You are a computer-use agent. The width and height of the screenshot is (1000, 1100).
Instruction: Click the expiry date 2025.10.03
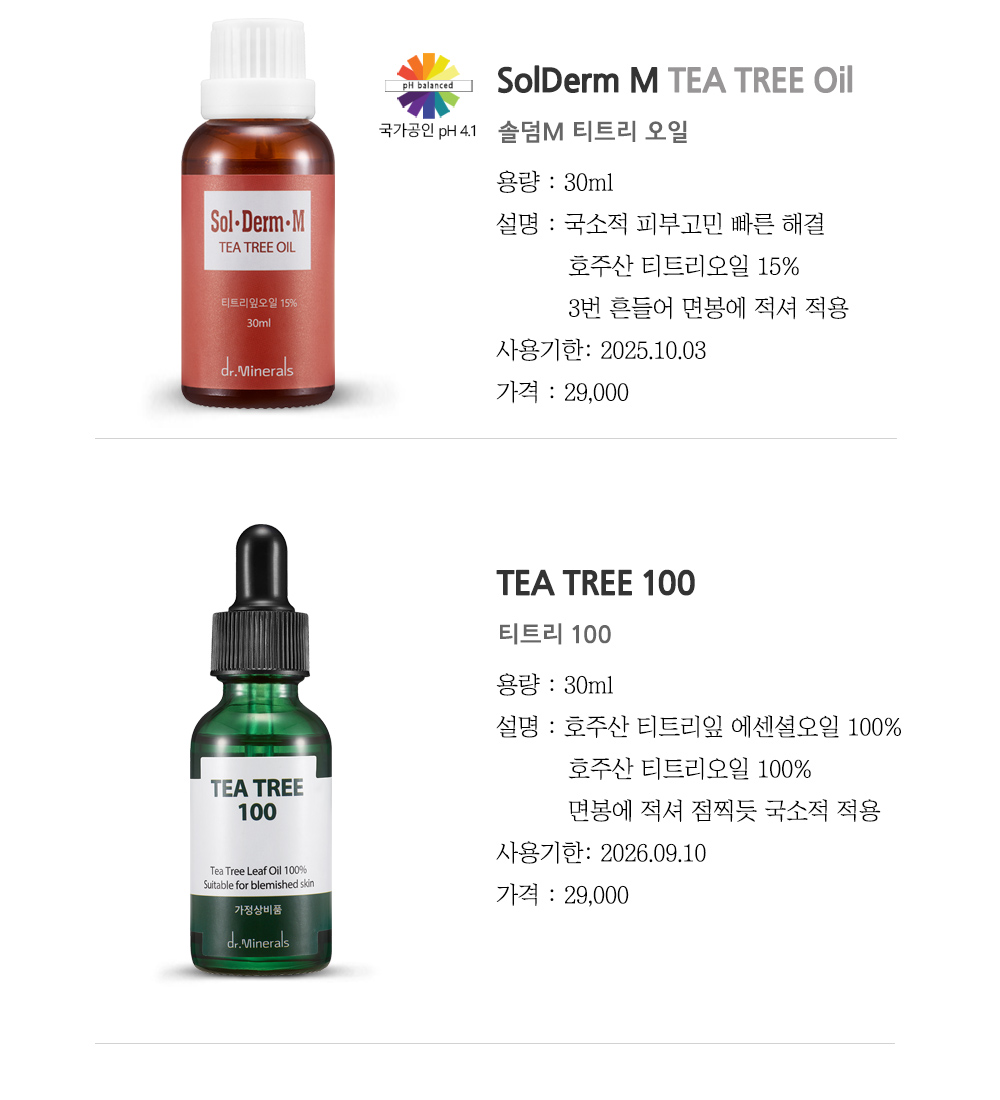point(653,350)
